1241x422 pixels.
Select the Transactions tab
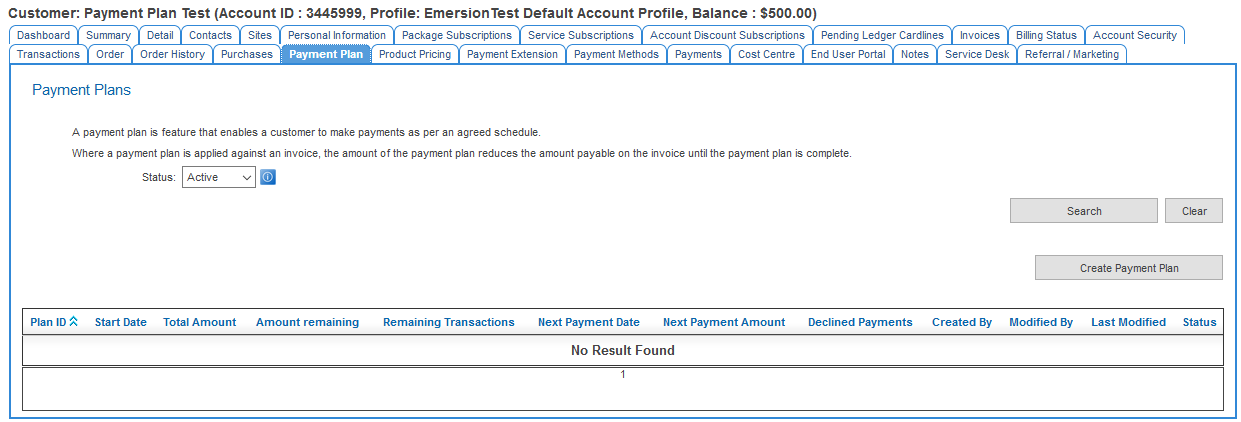tap(48, 54)
